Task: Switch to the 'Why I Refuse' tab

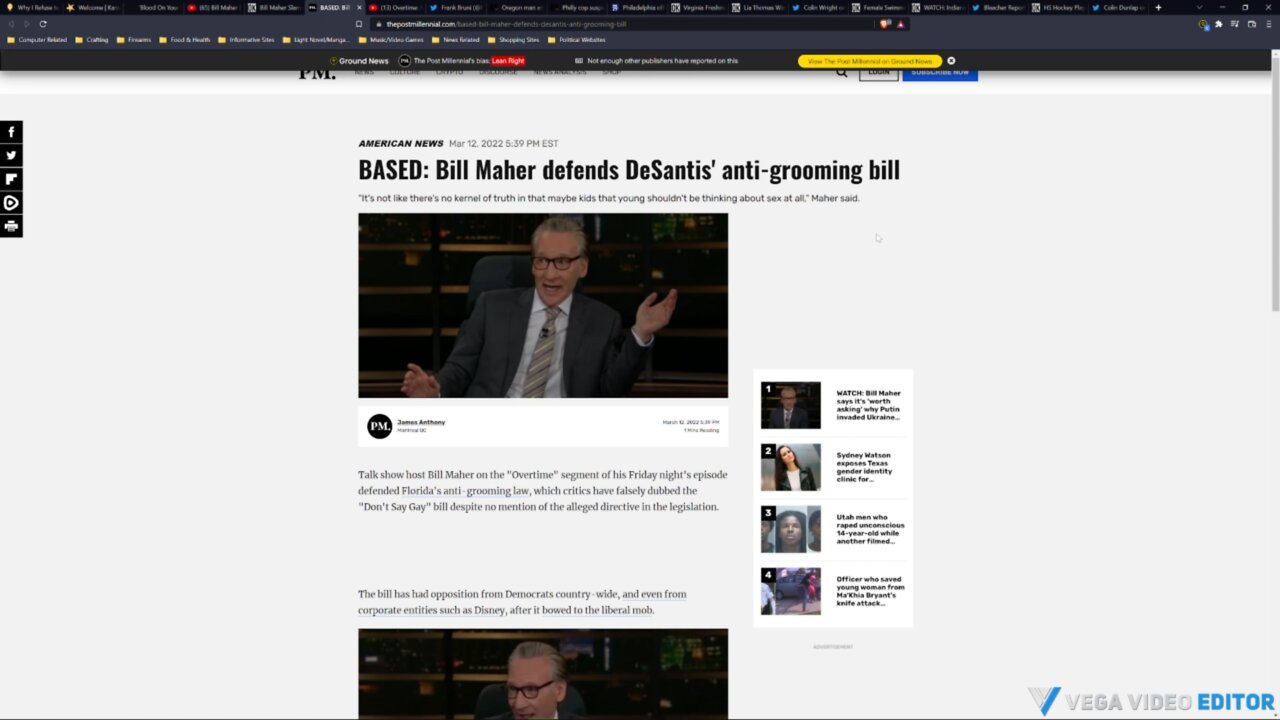Action: pyautogui.click(x=32, y=7)
